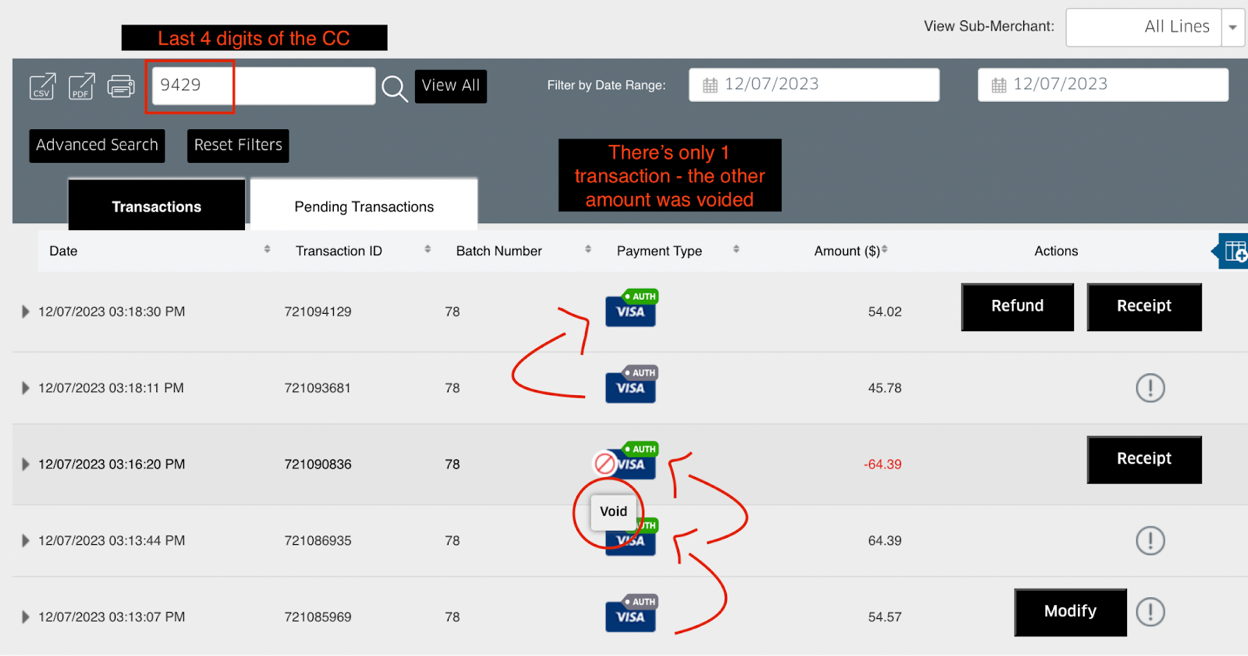The width and height of the screenshot is (1248, 656).
Task: Click the Refund button for transaction 721094129
Action: [1017, 307]
